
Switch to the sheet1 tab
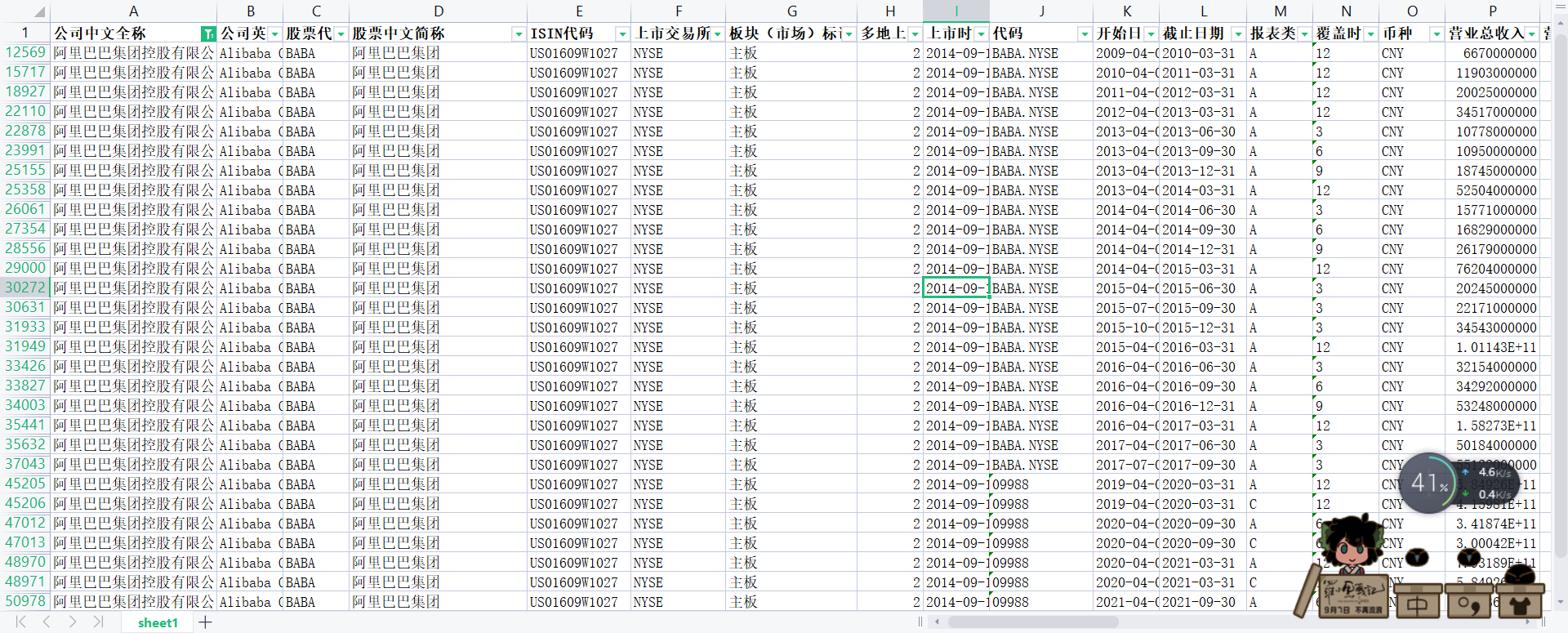coord(158,622)
